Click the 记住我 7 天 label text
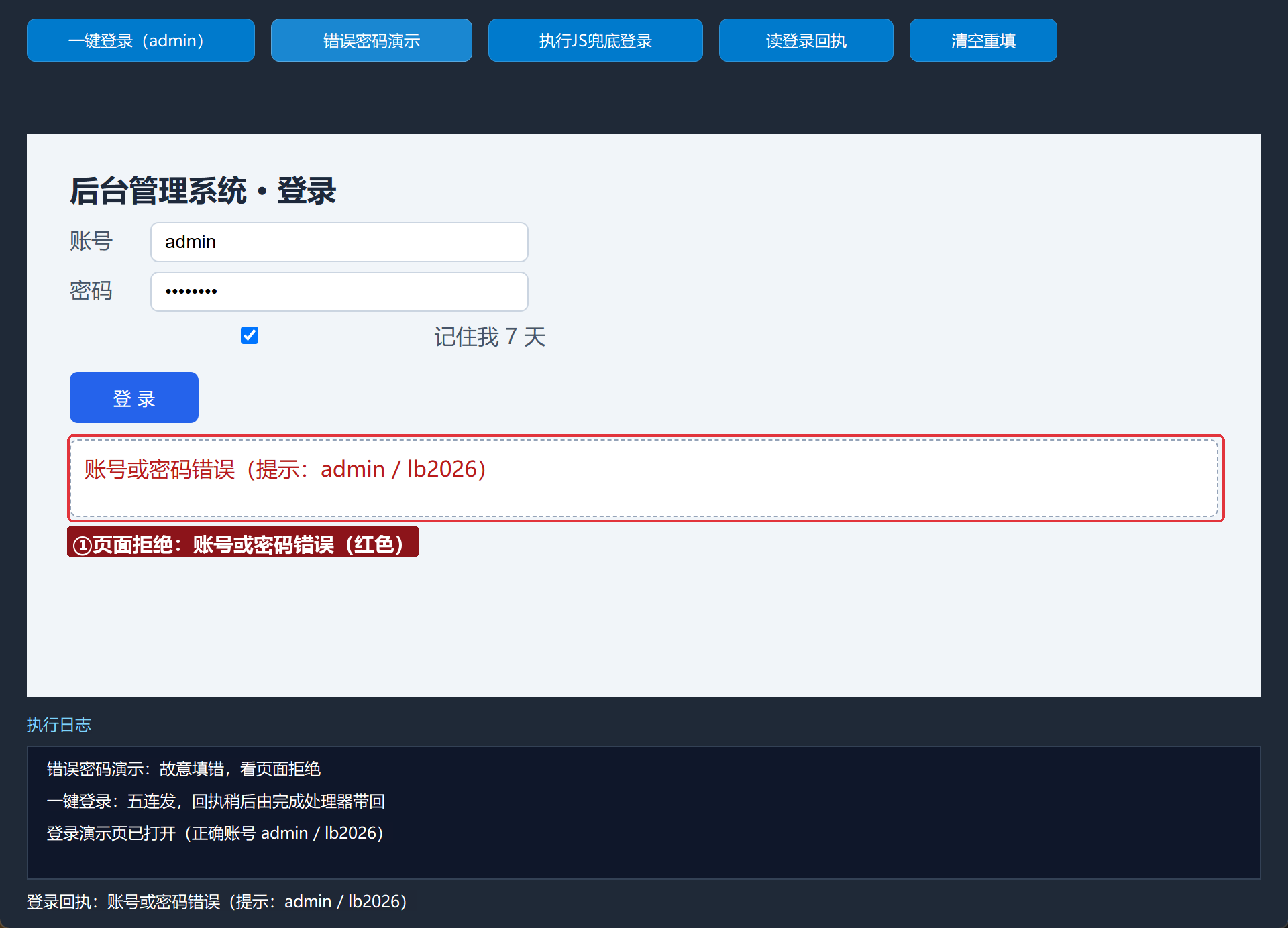1288x928 pixels. (x=490, y=337)
